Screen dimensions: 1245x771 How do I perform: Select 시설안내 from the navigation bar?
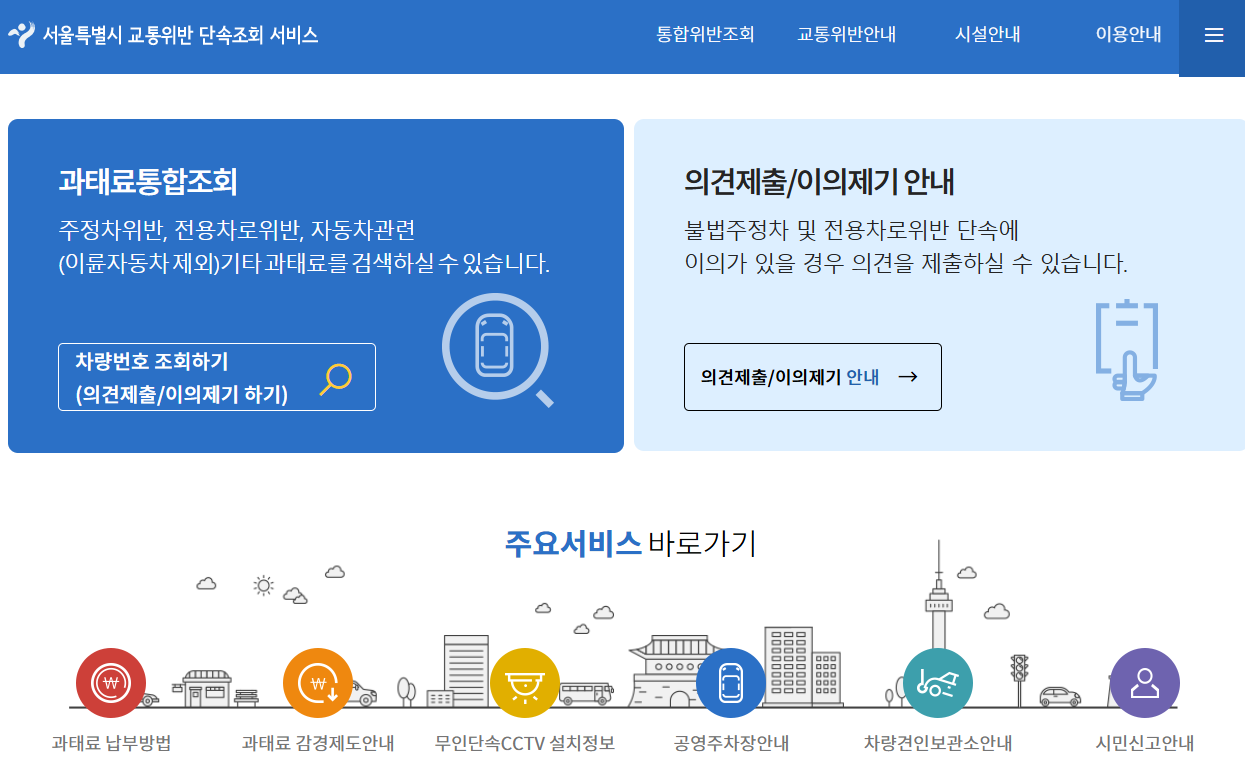(x=986, y=34)
